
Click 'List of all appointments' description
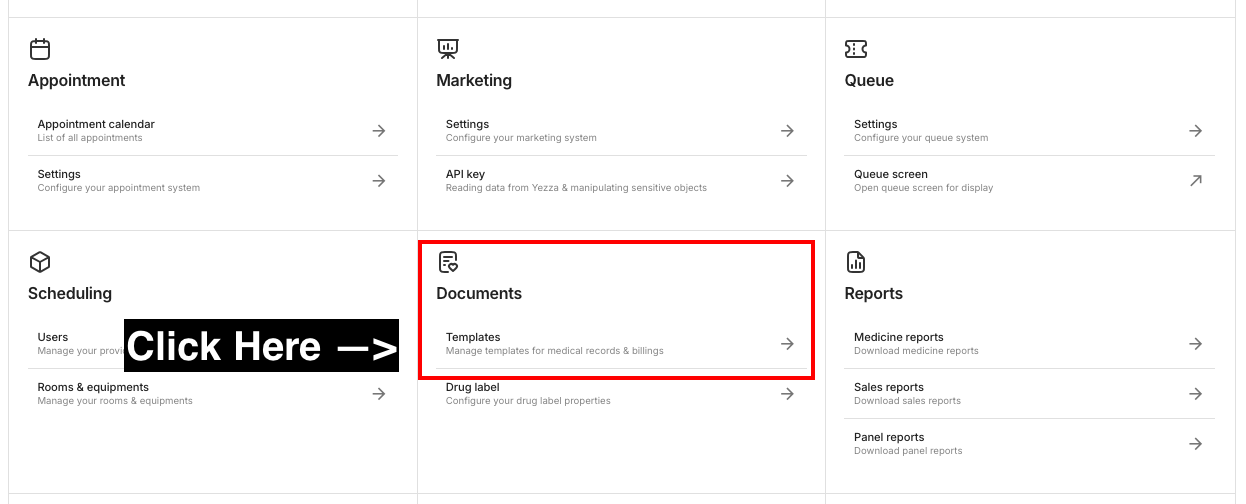(90, 138)
